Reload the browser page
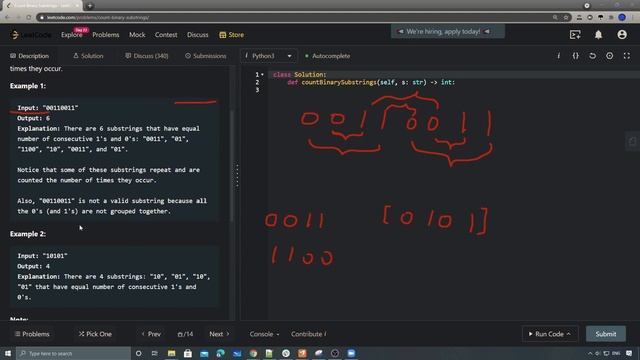 pos(29,18)
